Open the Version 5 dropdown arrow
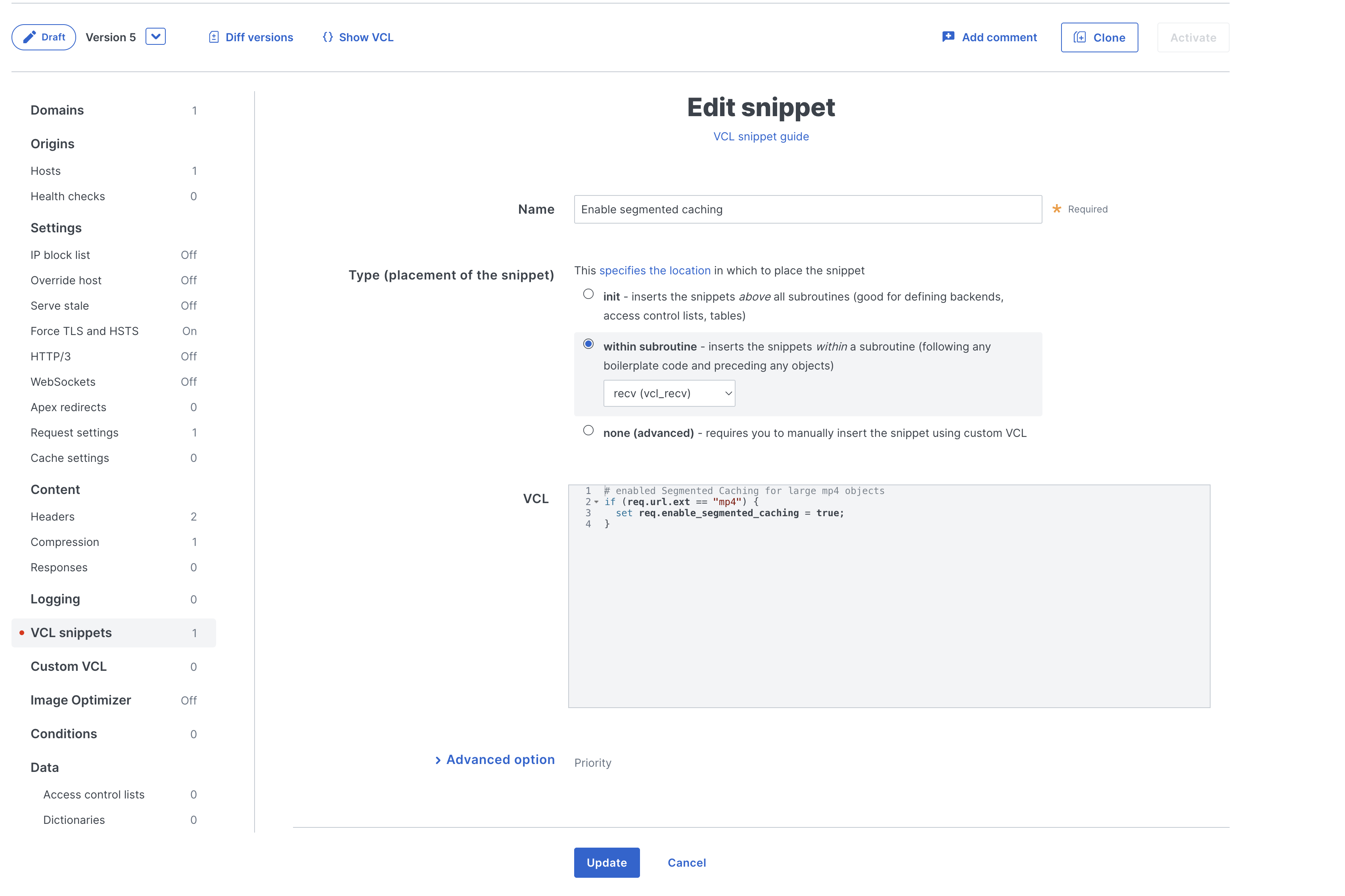This screenshot has width=1345, height=896. (x=155, y=36)
